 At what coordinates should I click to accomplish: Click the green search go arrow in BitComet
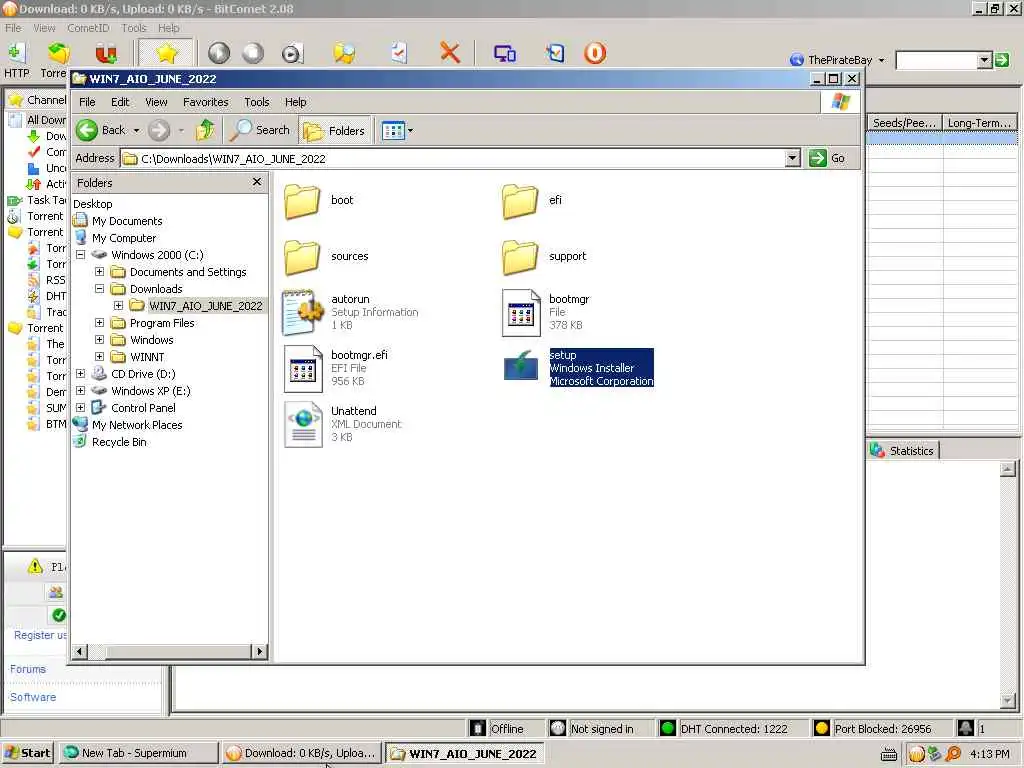click(x=1002, y=61)
